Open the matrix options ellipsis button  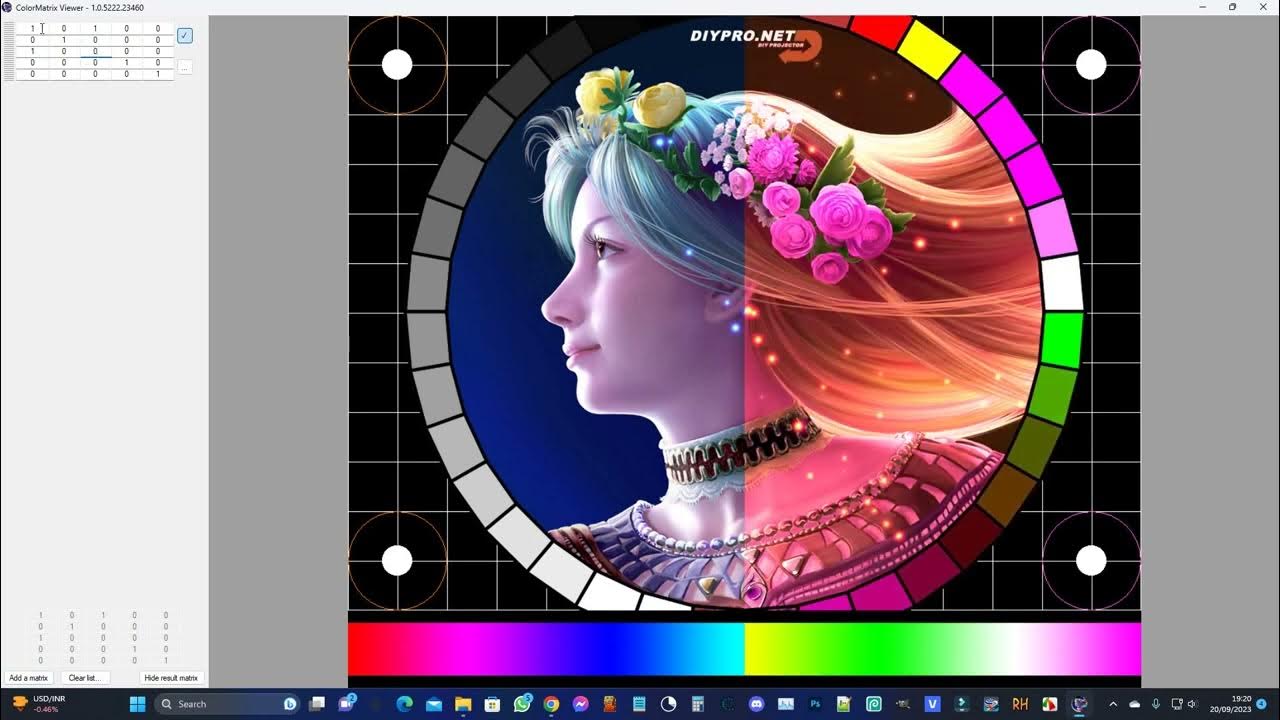[x=185, y=68]
